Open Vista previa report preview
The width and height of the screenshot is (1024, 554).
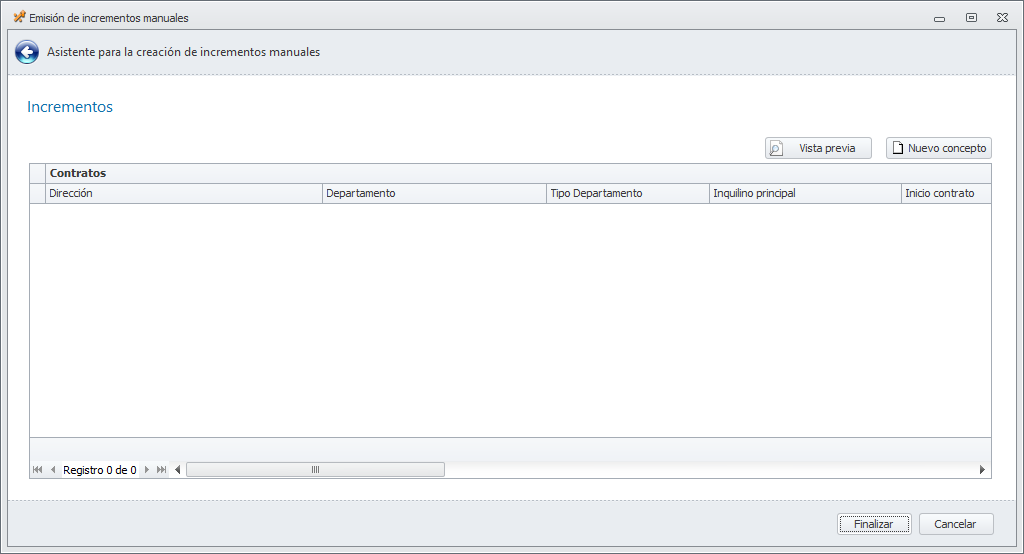(x=818, y=148)
